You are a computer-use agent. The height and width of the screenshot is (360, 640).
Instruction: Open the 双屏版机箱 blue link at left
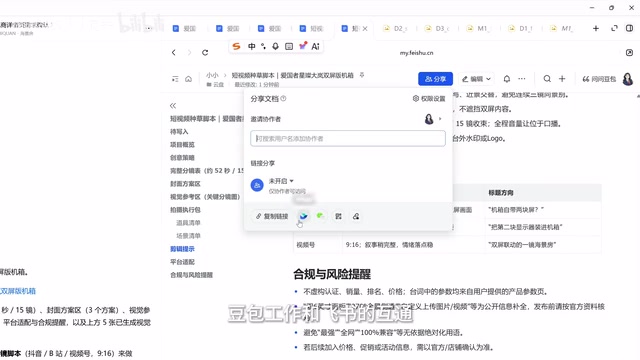click(x=18, y=291)
